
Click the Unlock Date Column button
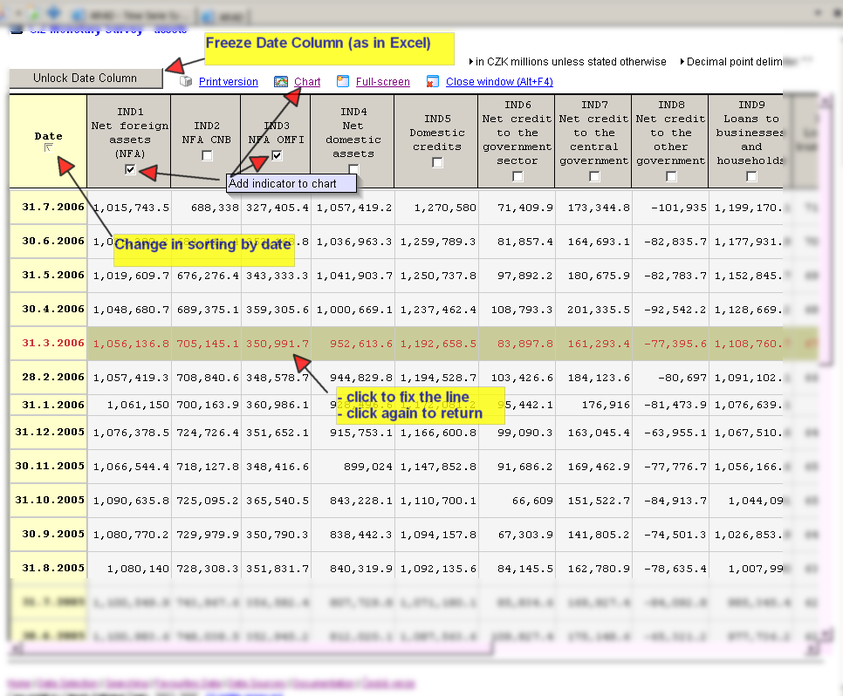pyautogui.click(x=85, y=78)
